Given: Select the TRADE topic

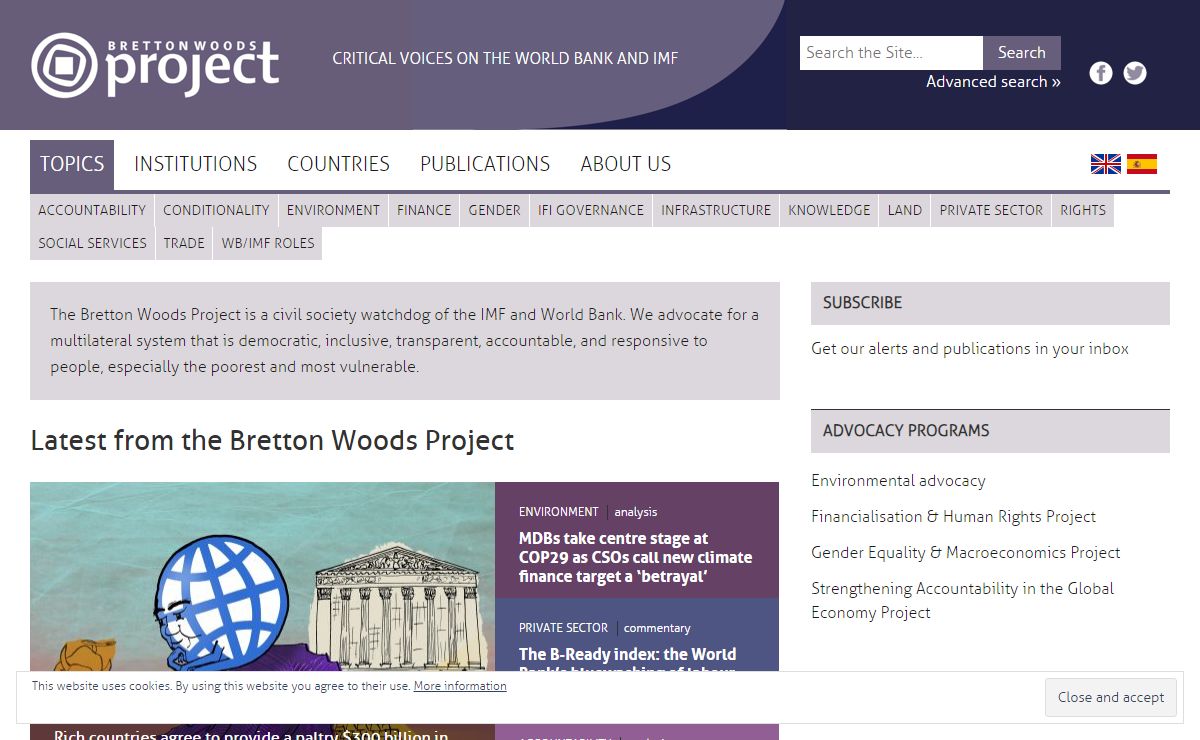Looking at the screenshot, I should point(184,243).
